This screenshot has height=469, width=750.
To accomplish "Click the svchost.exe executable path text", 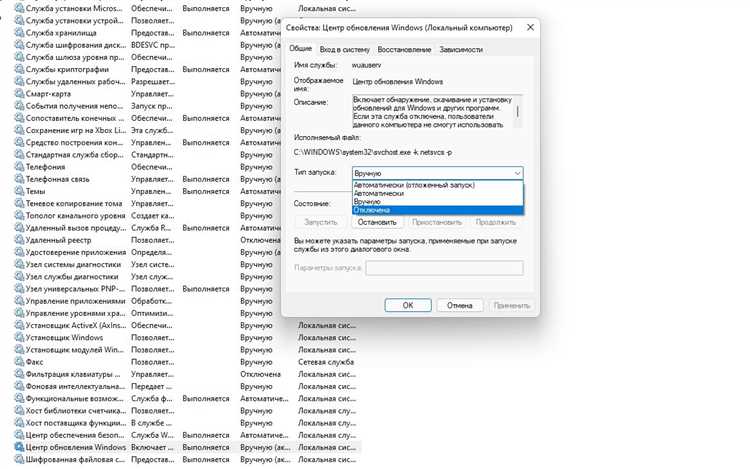I will (x=373, y=153).
